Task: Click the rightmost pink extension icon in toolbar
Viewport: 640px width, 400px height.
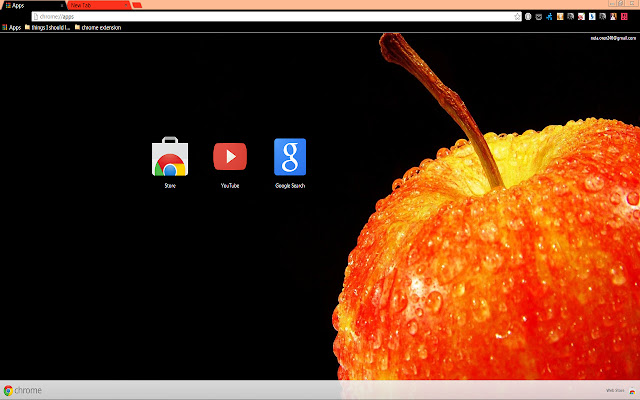Action: coord(623,17)
